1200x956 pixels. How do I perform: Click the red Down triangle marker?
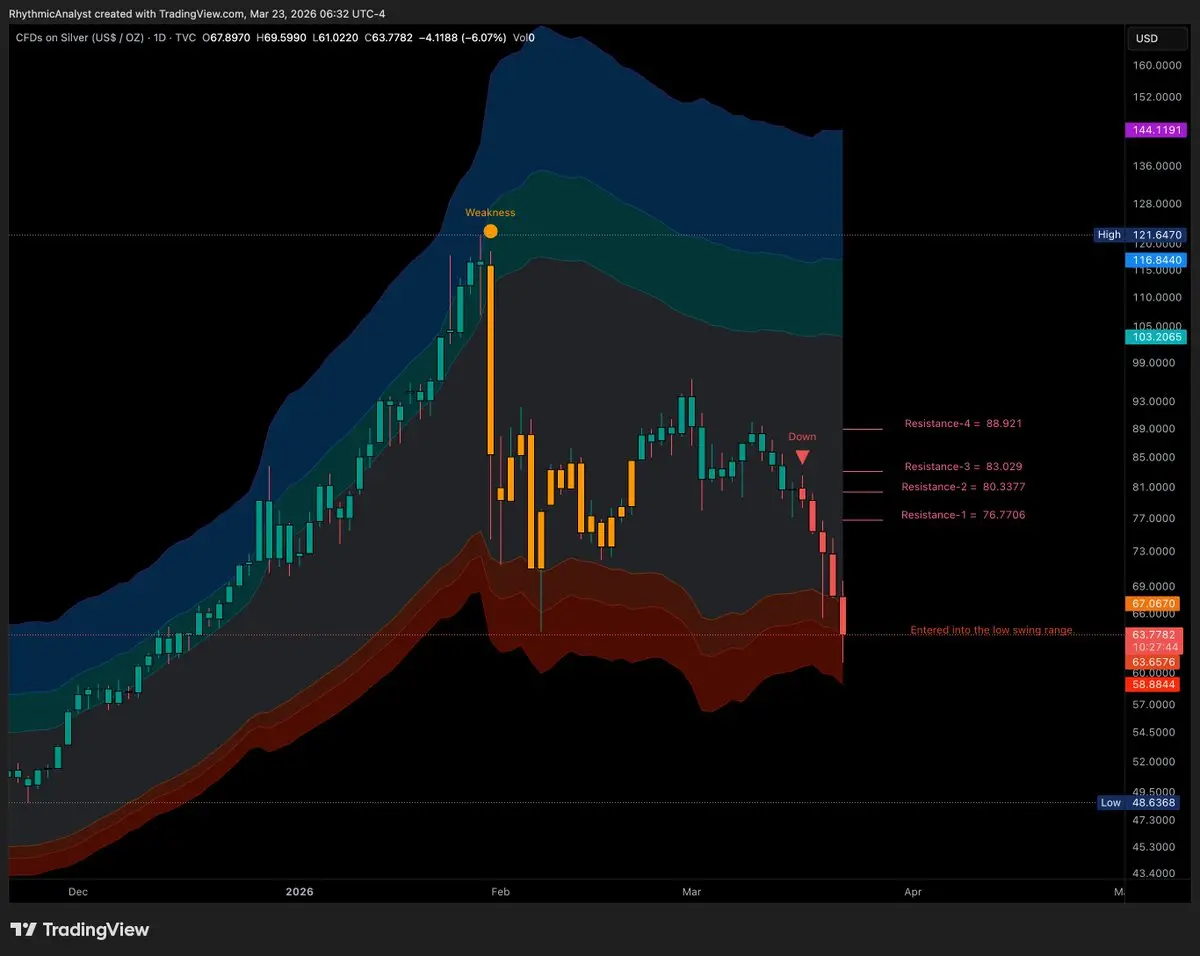802,457
